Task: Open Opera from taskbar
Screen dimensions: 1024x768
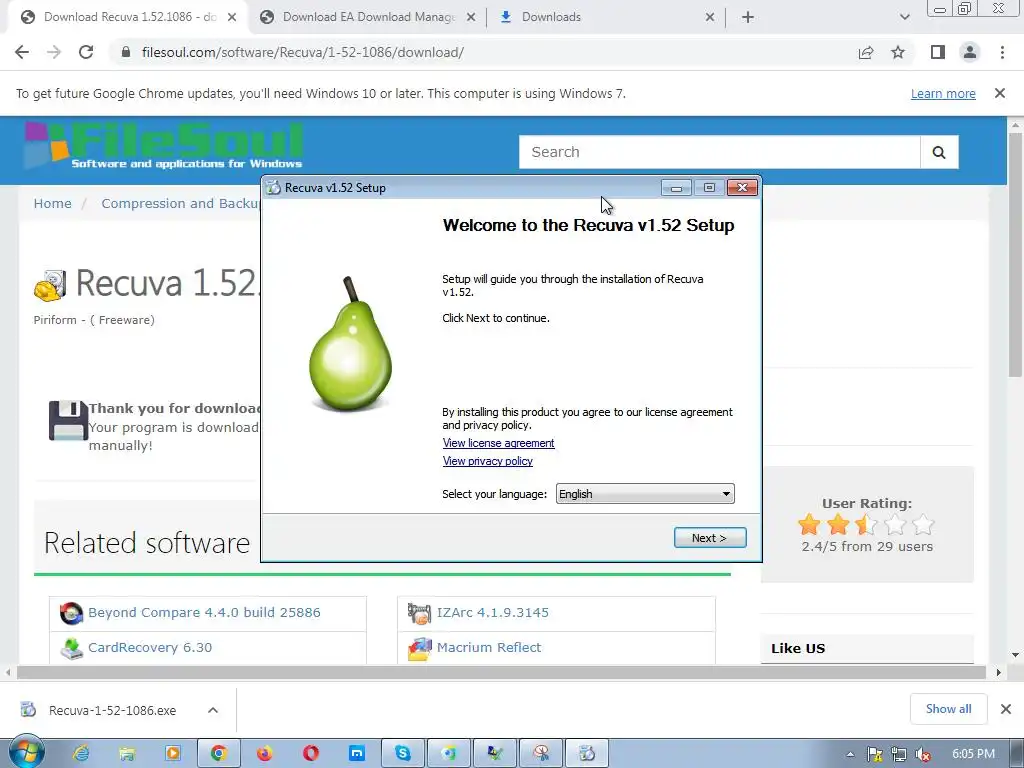Action: point(311,754)
